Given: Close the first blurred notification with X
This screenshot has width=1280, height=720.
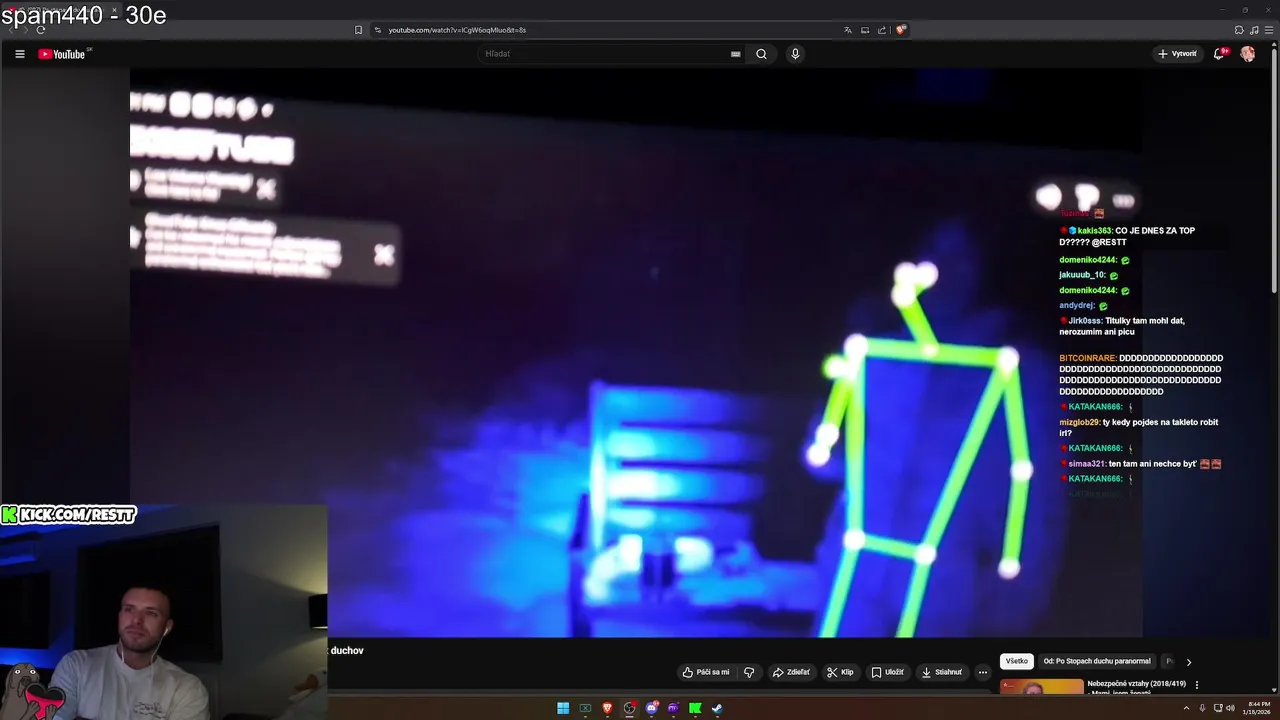Looking at the screenshot, I should [x=266, y=187].
